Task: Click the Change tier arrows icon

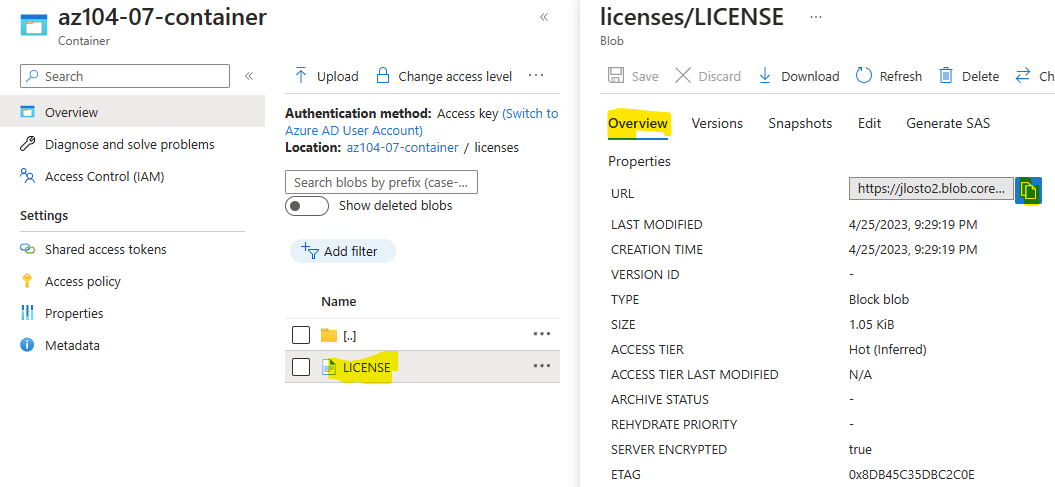Action: 1023,75
